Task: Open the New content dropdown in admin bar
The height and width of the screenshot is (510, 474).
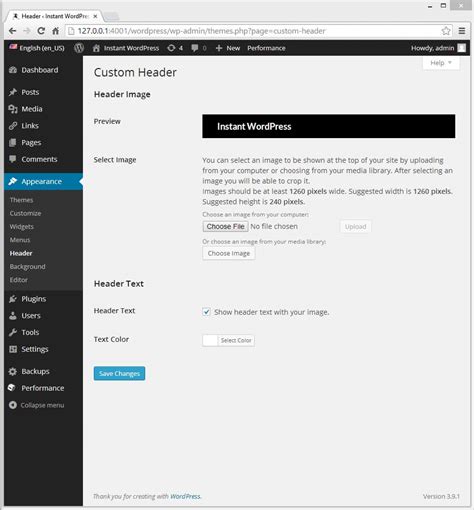Action: point(228,48)
